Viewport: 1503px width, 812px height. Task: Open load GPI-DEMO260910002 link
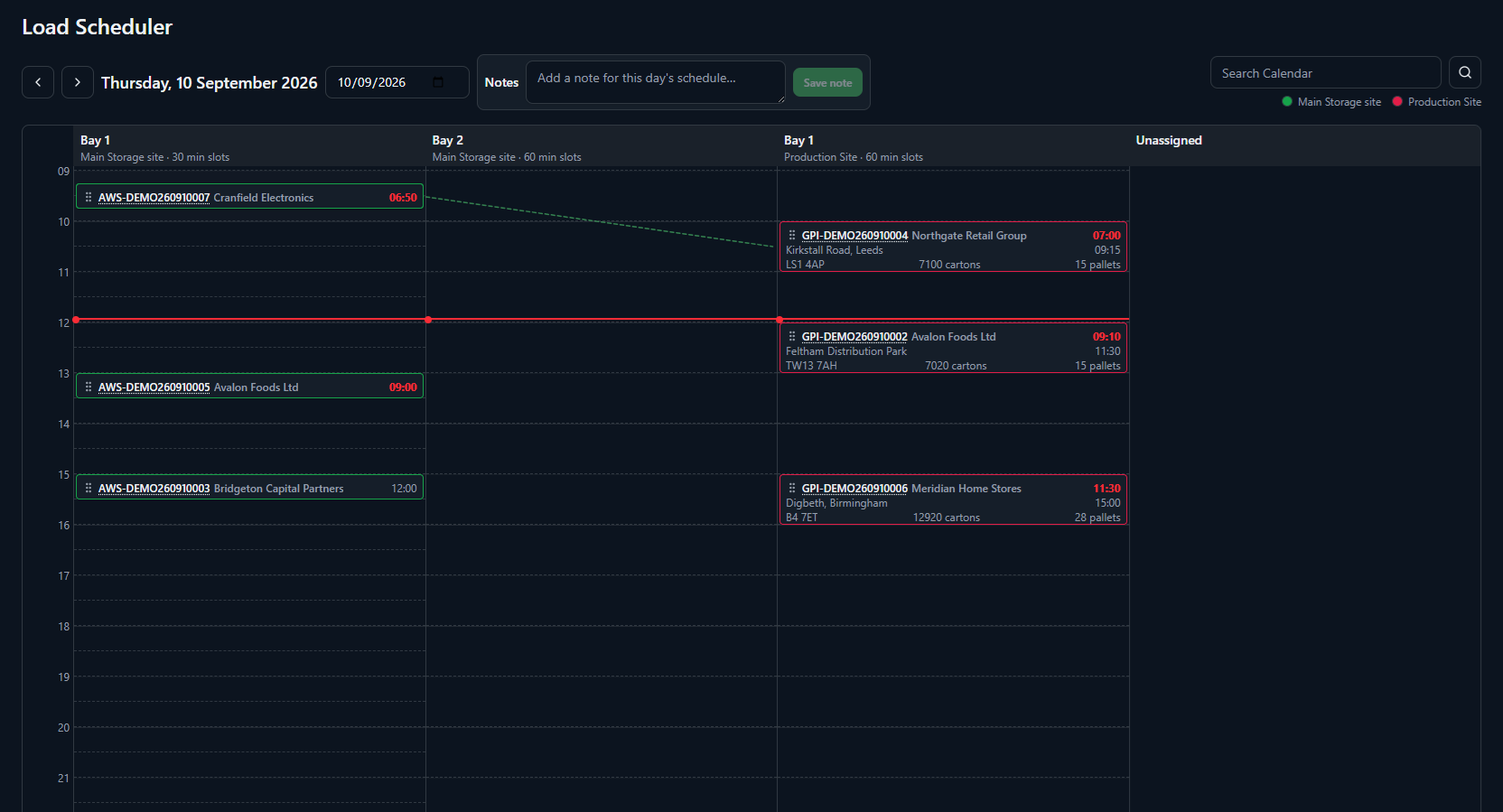pos(854,337)
